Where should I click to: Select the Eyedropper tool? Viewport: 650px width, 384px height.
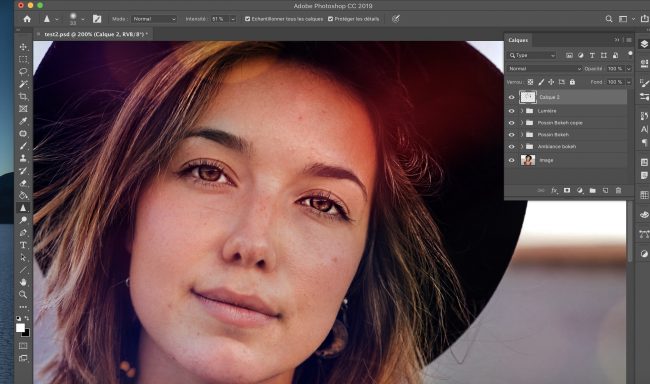[23, 121]
